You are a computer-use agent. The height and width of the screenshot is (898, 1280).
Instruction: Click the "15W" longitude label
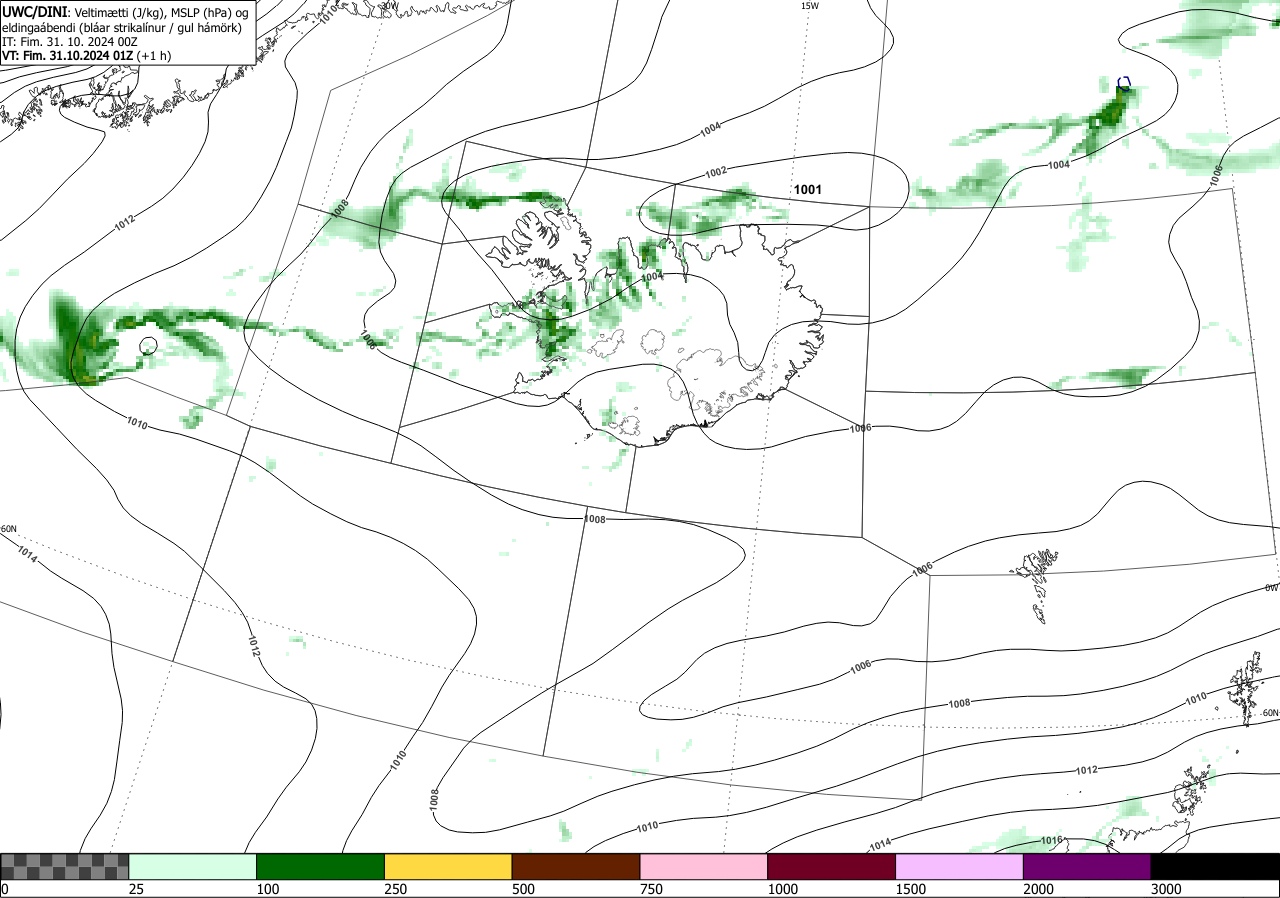point(810,6)
